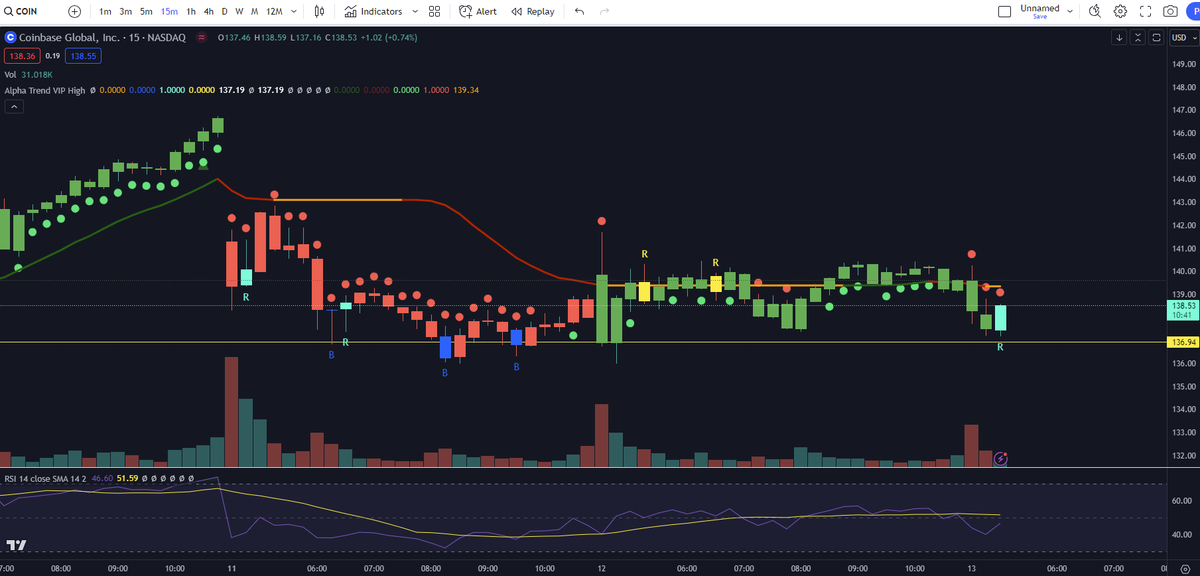The width and height of the screenshot is (1200, 576).
Task: Click the collapse pane icon
Action: (1138, 37)
